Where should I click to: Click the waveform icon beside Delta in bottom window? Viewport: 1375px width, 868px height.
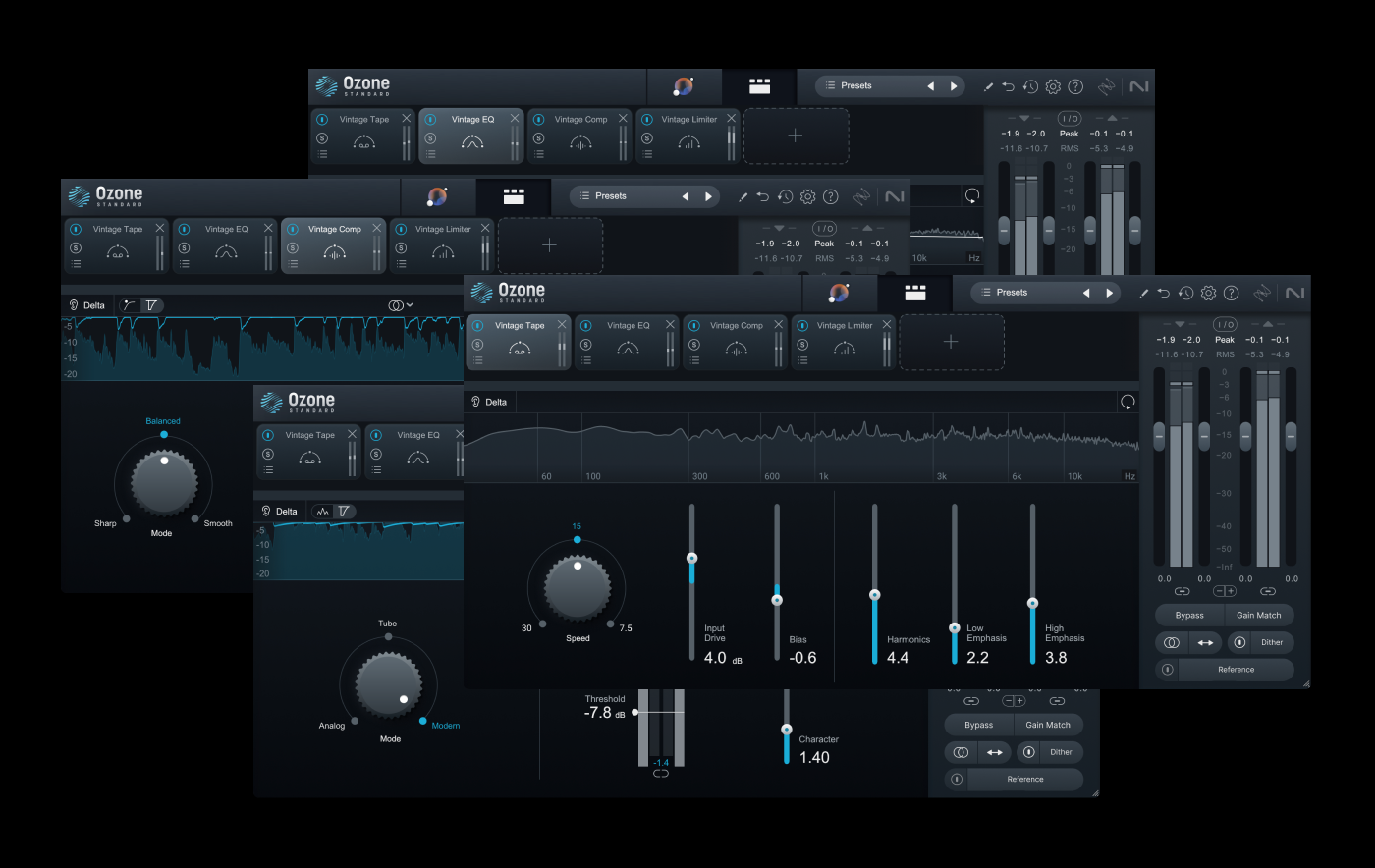(322, 511)
